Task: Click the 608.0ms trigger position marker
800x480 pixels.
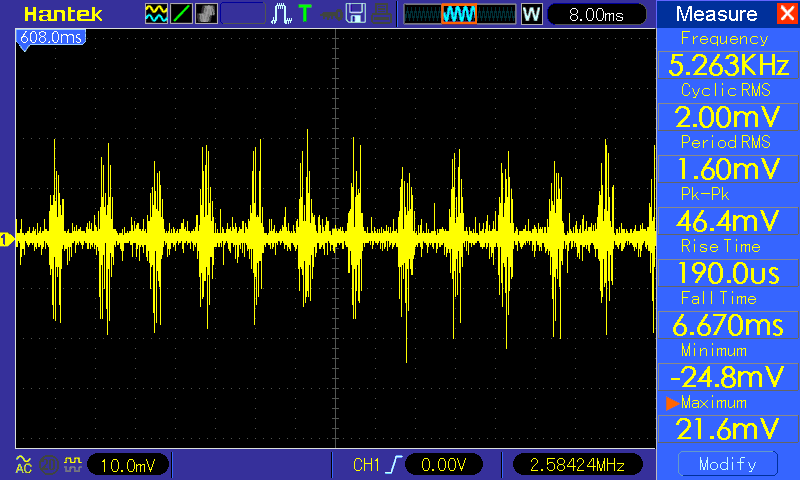Action: tap(51, 39)
